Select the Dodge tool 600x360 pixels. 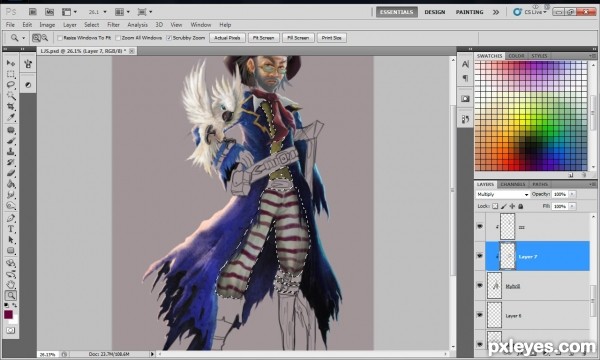(11, 206)
